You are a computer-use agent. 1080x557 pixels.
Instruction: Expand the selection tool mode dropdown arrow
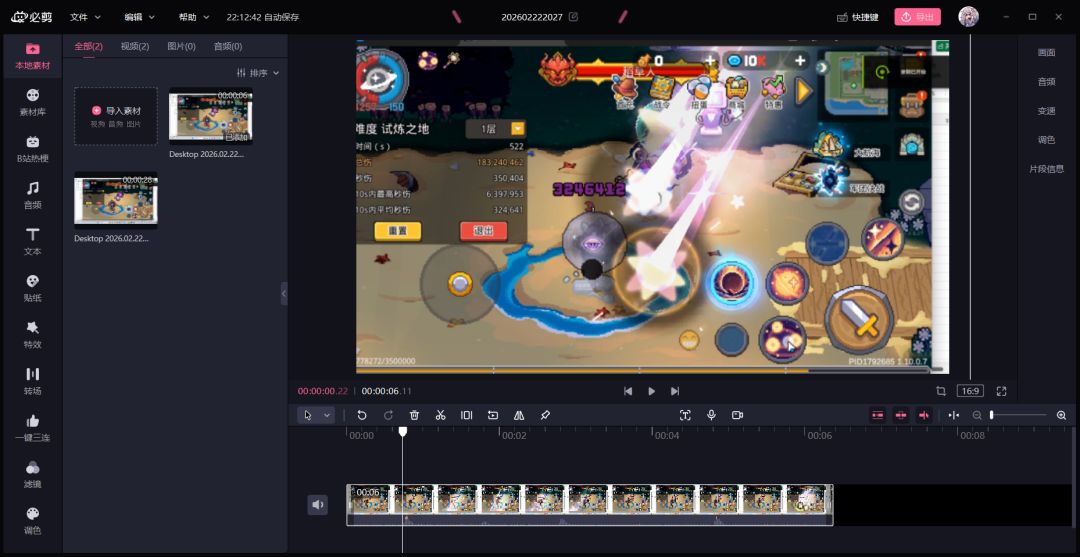pyautogui.click(x=326, y=415)
